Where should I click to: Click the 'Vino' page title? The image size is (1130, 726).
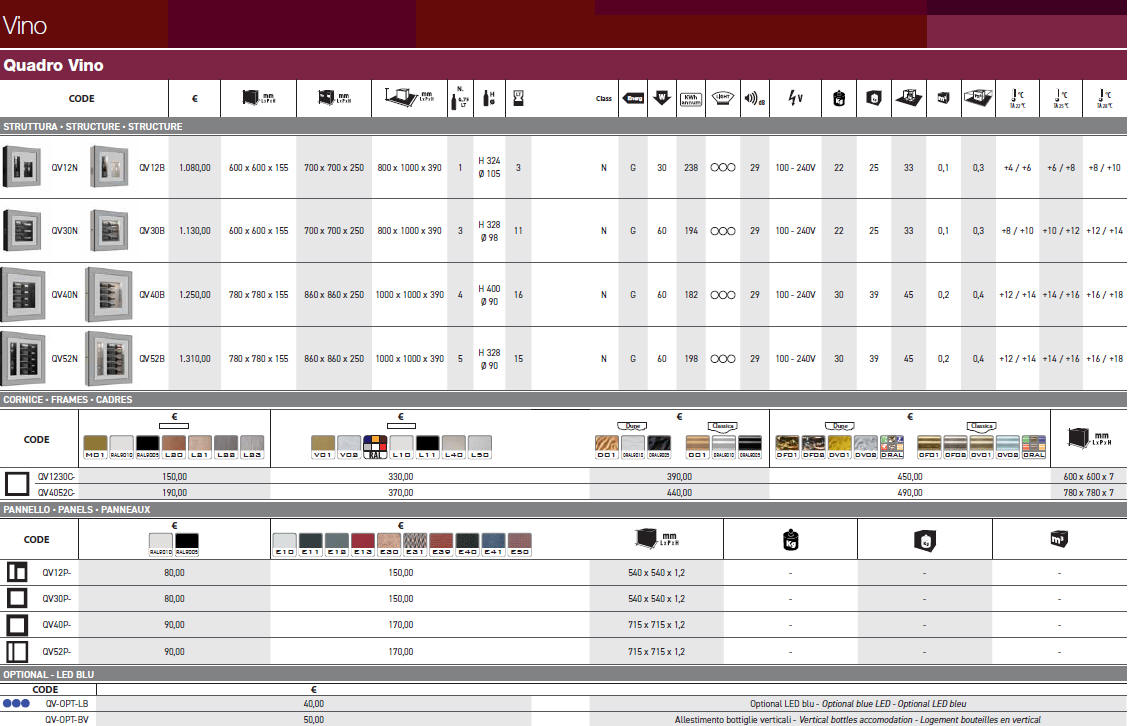click(x=25, y=26)
